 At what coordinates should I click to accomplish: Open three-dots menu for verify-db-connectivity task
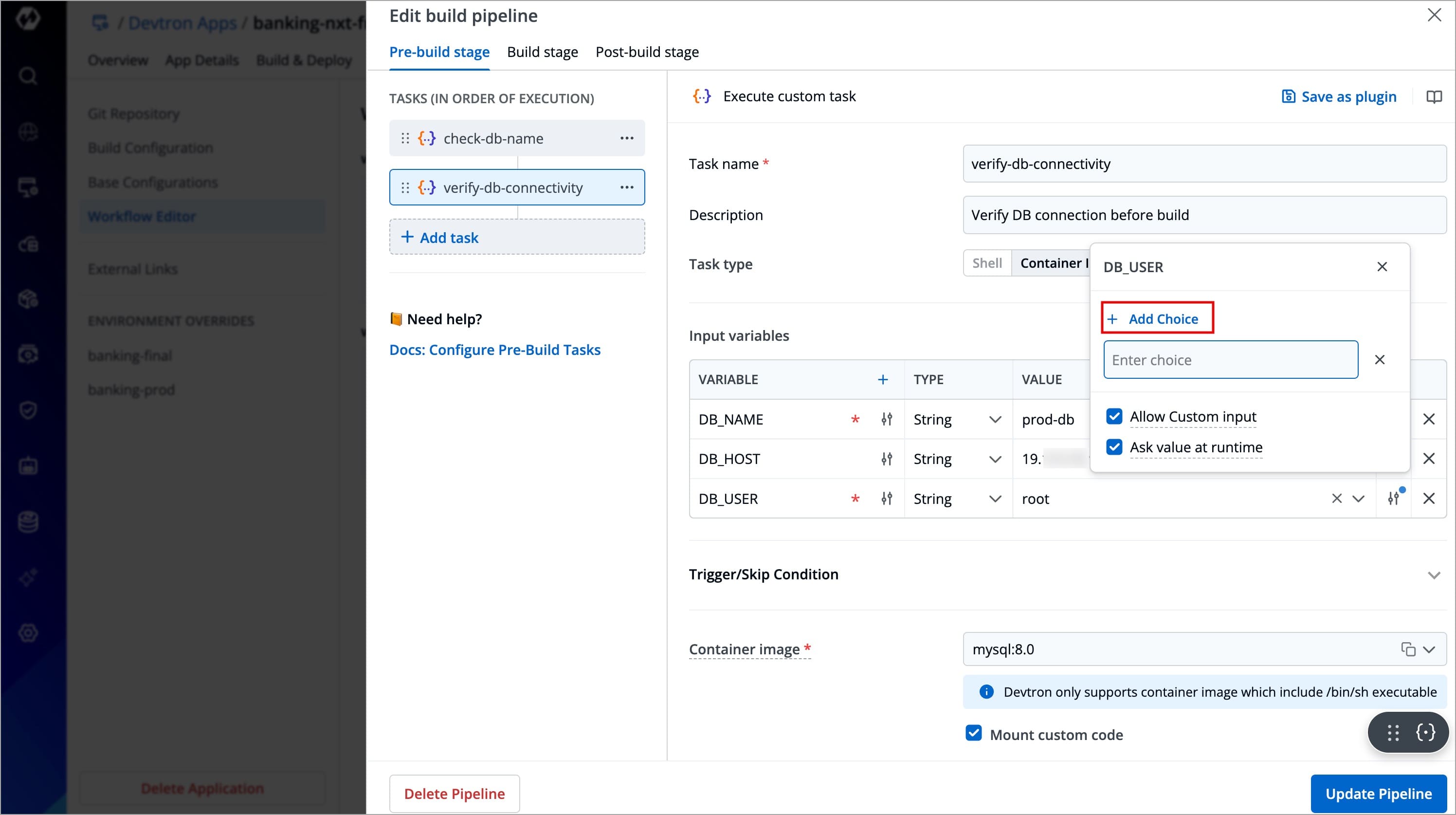[626, 187]
